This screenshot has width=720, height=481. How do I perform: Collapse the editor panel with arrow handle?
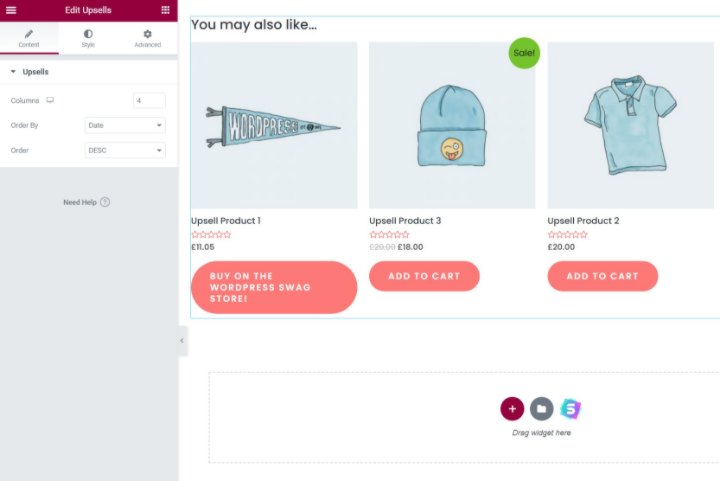(182, 341)
